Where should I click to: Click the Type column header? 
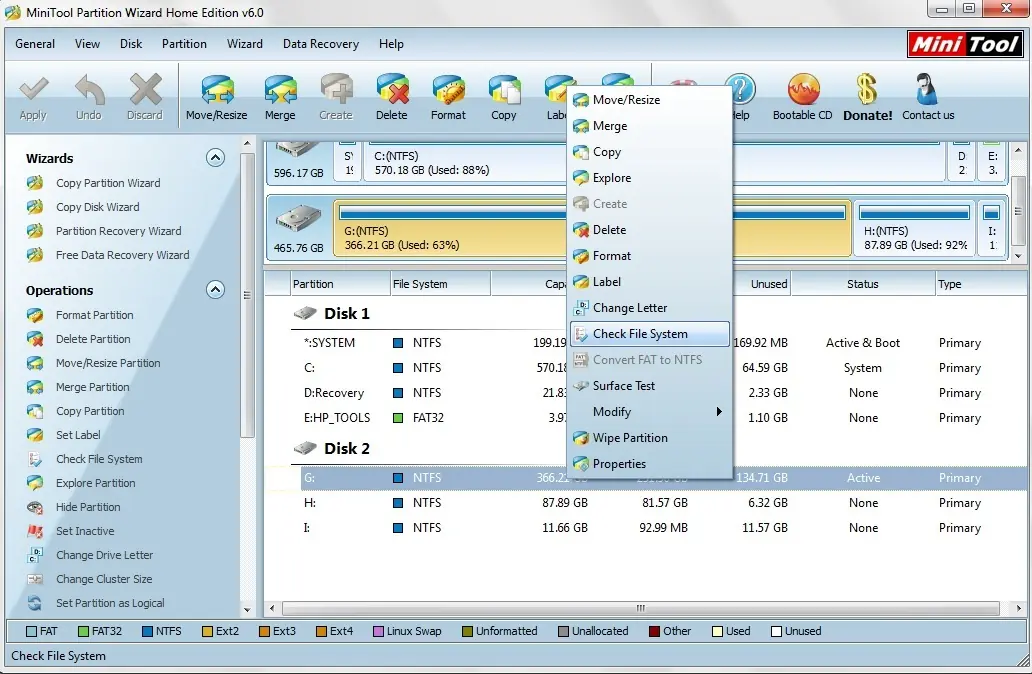981,284
